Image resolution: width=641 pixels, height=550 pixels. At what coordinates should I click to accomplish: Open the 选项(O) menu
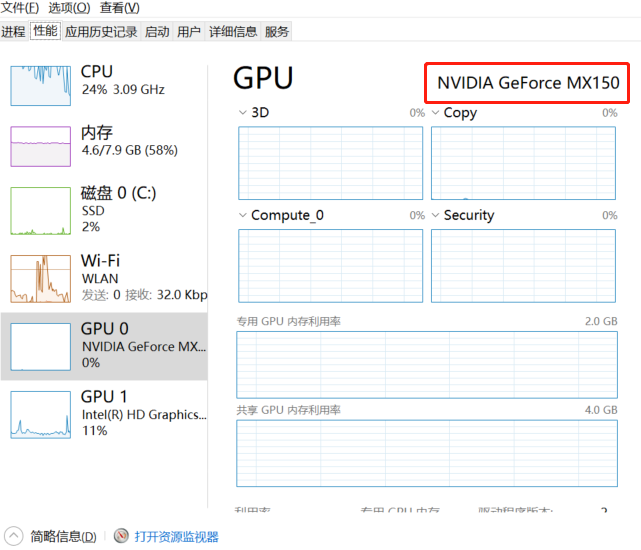pos(69,7)
